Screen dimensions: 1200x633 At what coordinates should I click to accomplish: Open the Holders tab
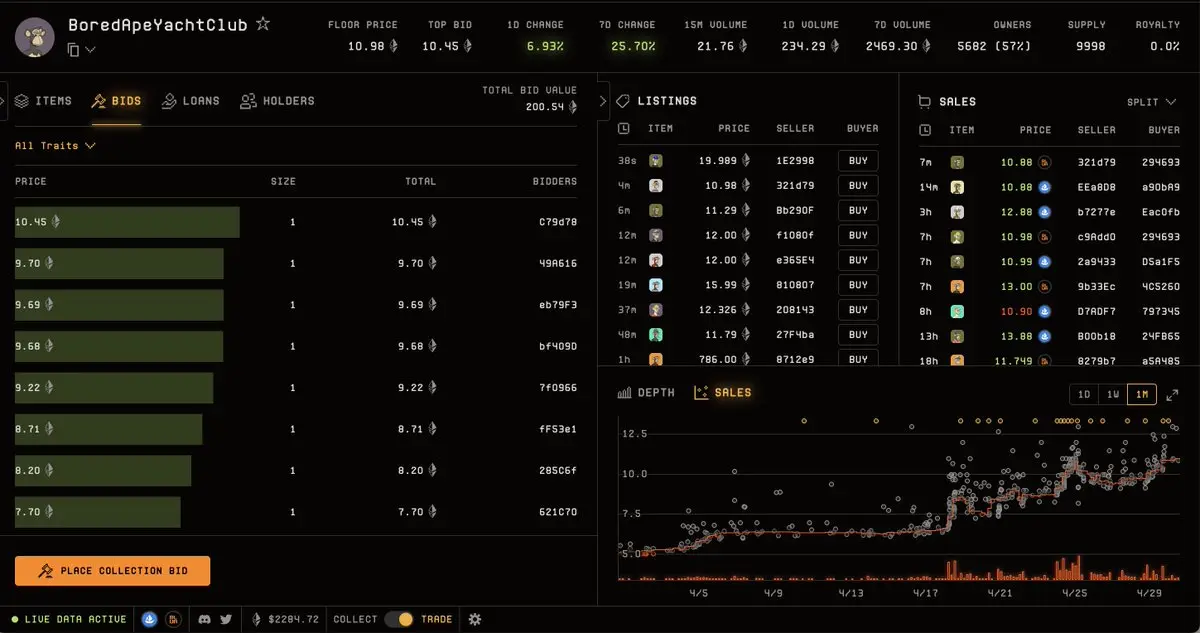[x=277, y=101]
